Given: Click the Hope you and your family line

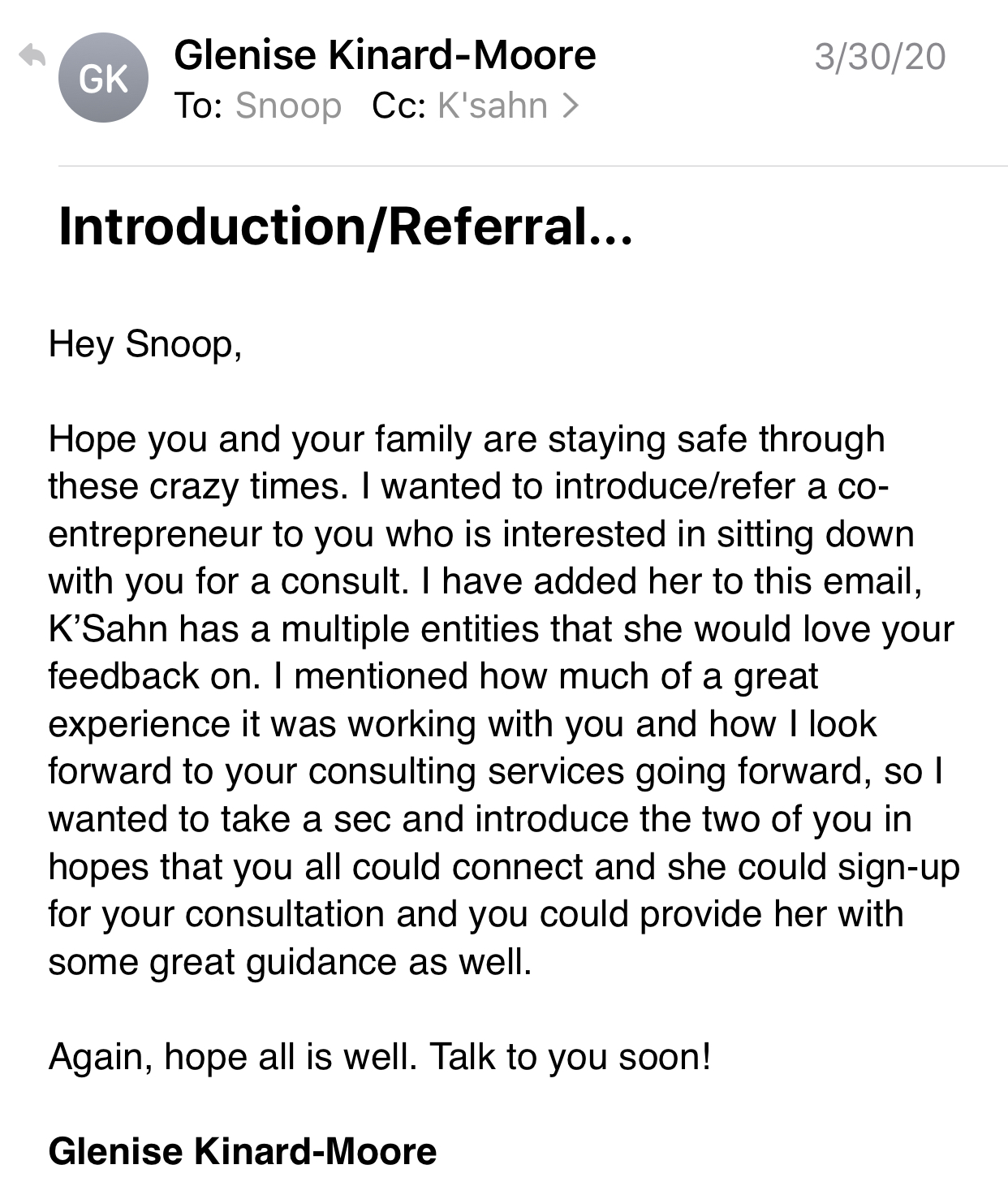Looking at the screenshot, I should [x=467, y=439].
